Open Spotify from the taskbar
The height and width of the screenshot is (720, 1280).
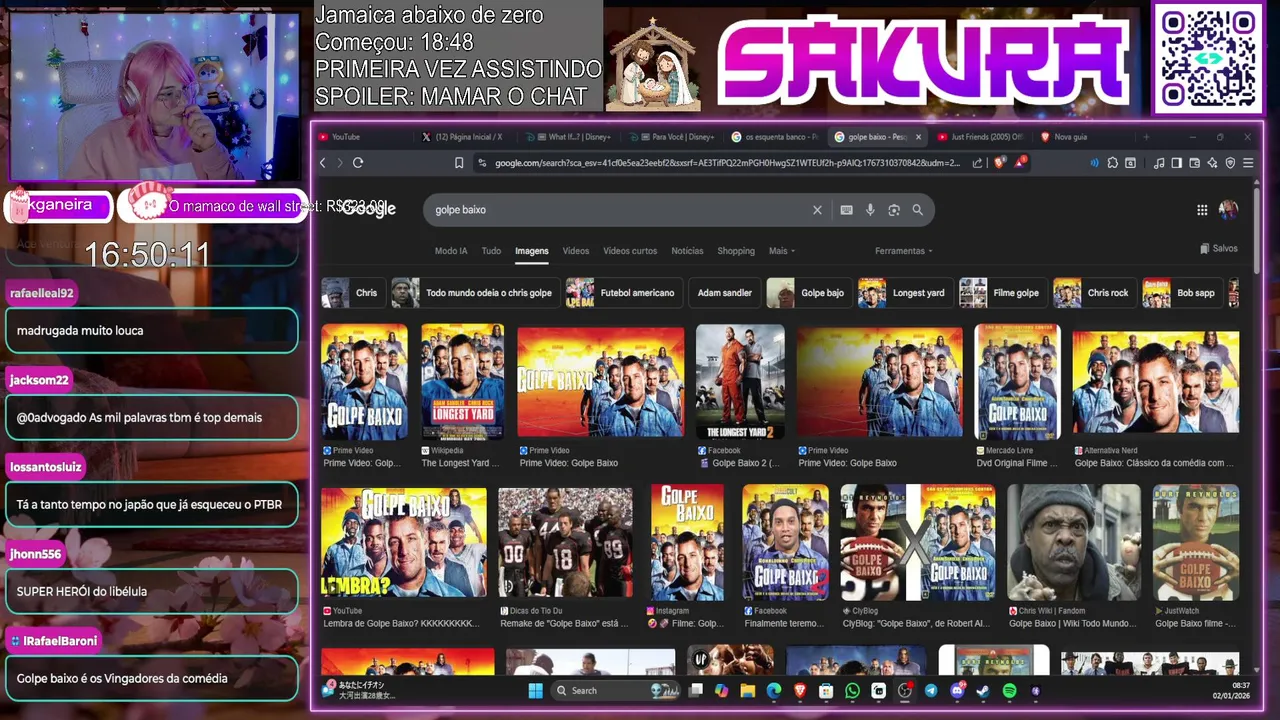tap(1009, 690)
